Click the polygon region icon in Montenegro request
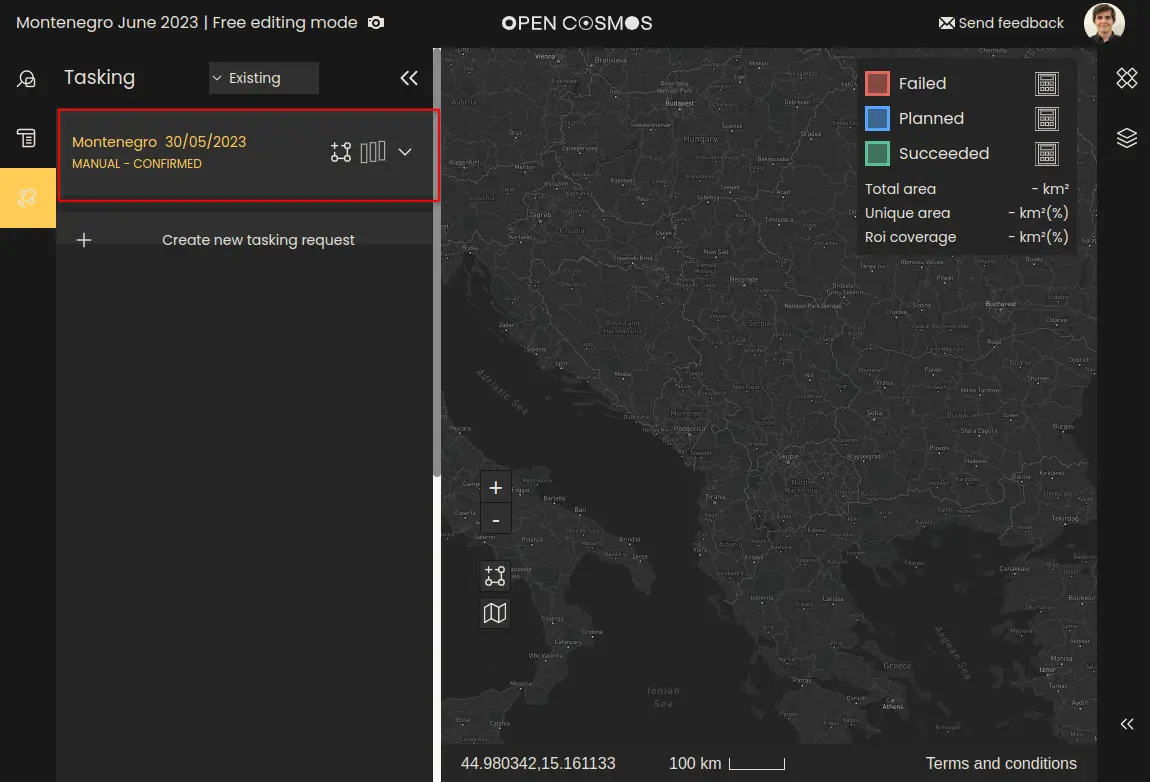 [x=341, y=152]
